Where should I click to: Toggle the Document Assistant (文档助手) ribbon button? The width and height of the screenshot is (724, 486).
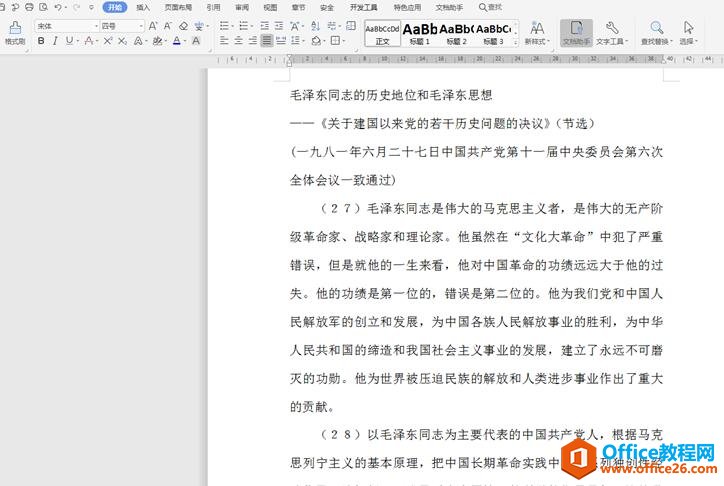tap(576, 32)
